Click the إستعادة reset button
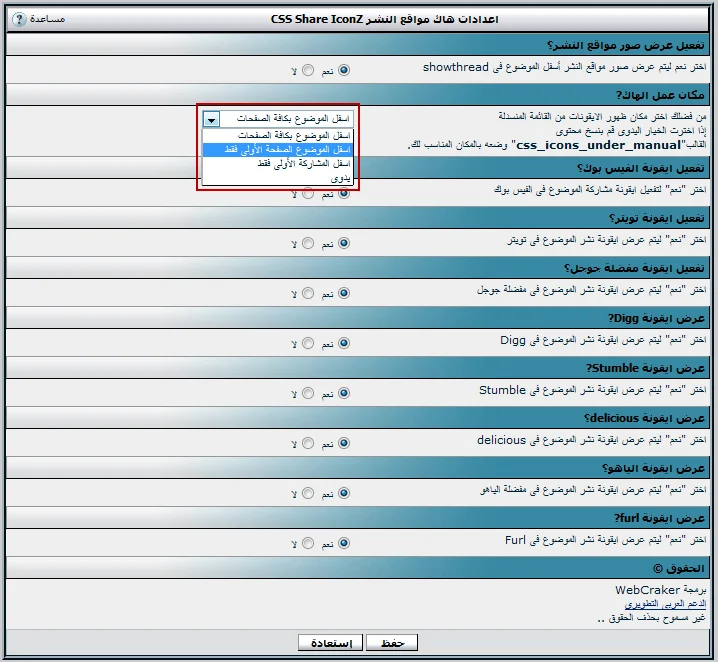The width and height of the screenshot is (718, 662). [x=330, y=643]
